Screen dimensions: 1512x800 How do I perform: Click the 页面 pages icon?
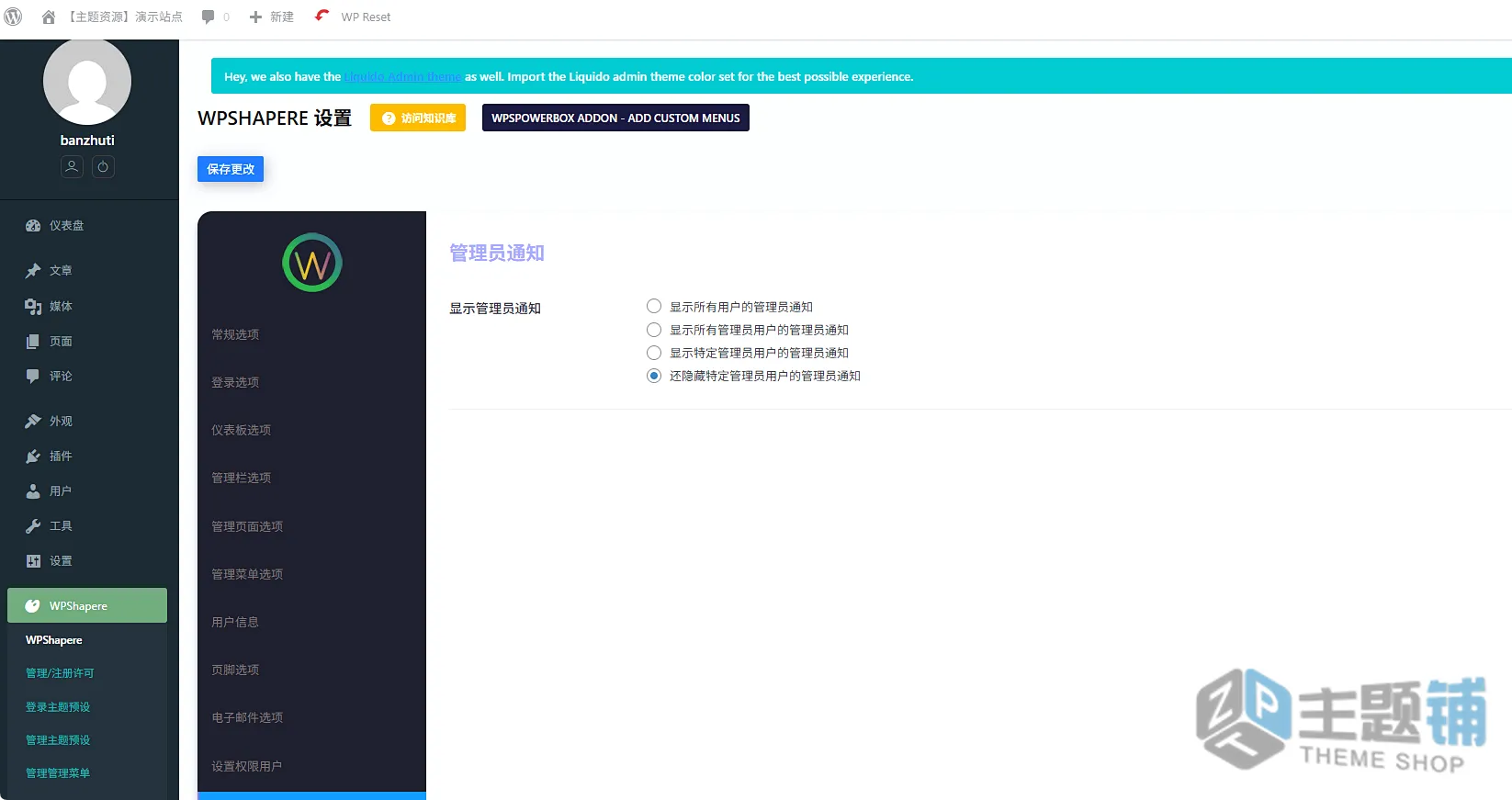33,342
